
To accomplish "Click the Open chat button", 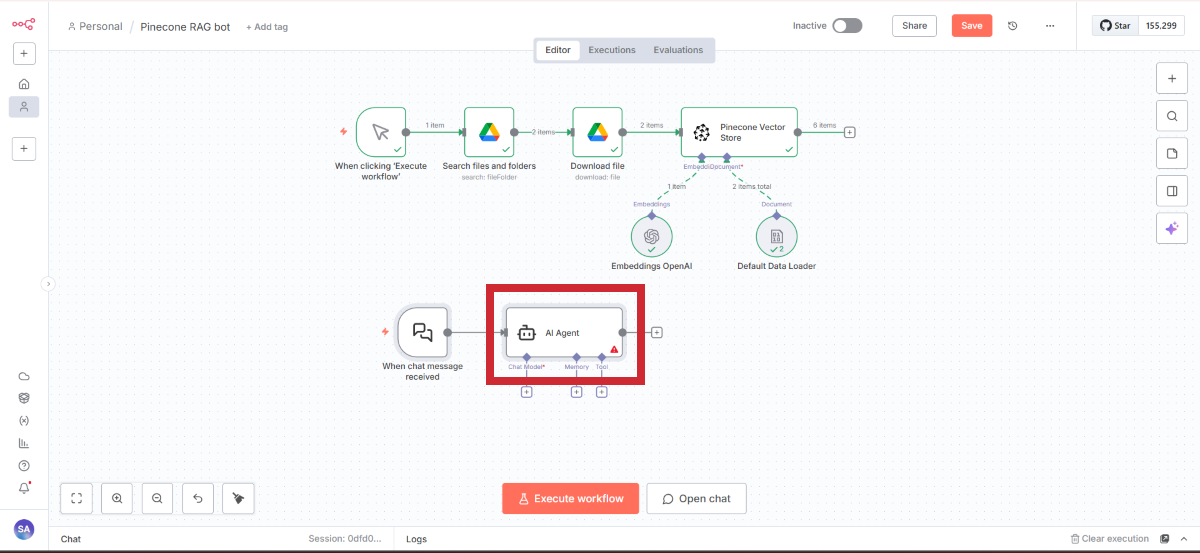I will click(696, 499).
